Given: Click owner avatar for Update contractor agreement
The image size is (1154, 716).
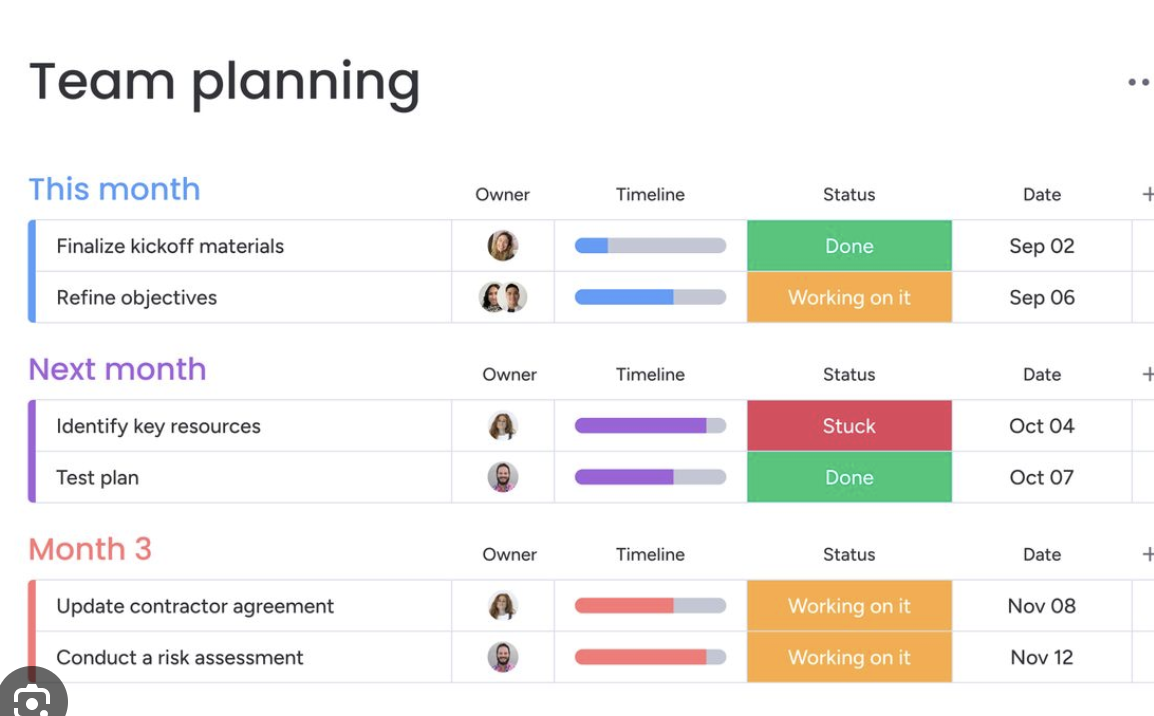Looking at the screenshot, I should click(503, 606).
